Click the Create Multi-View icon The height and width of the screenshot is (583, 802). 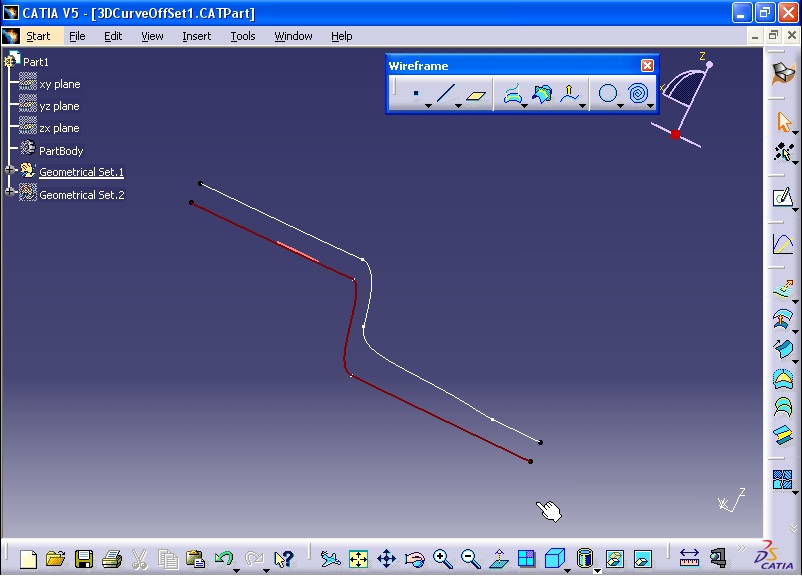pyautogui.click(x=526, y=559)
